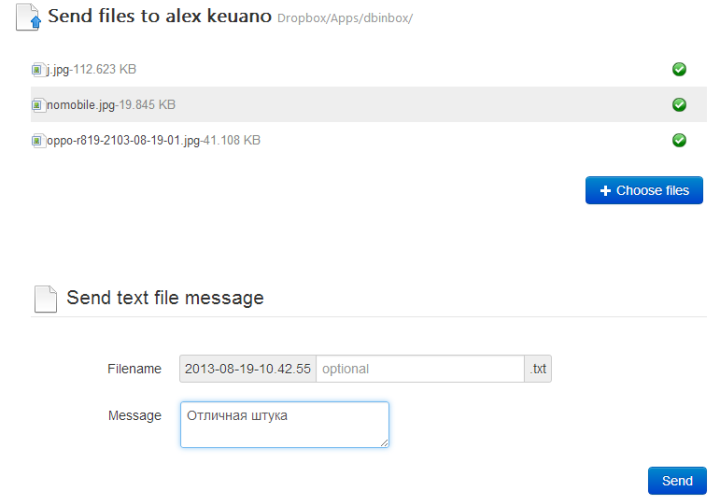
Task: Click the Send text file message heading
Action: click(x=165, y=298)
